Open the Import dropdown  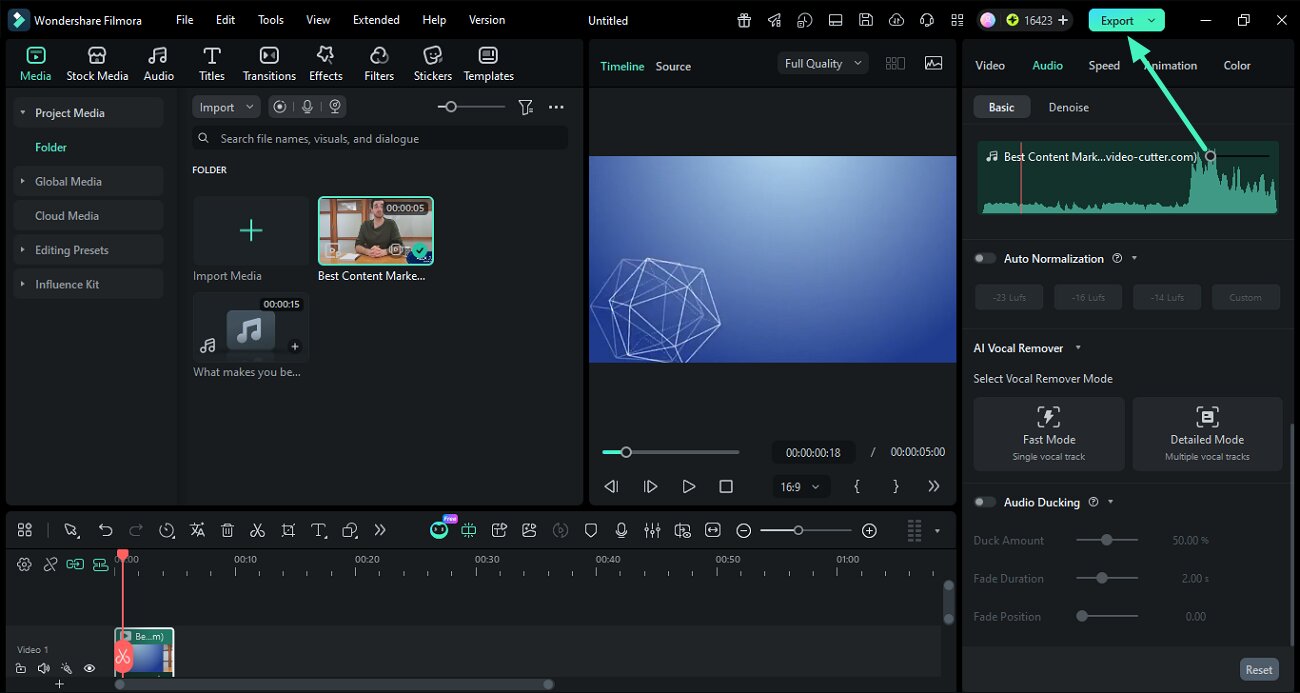pyautogui.click(x=226, y=107)
